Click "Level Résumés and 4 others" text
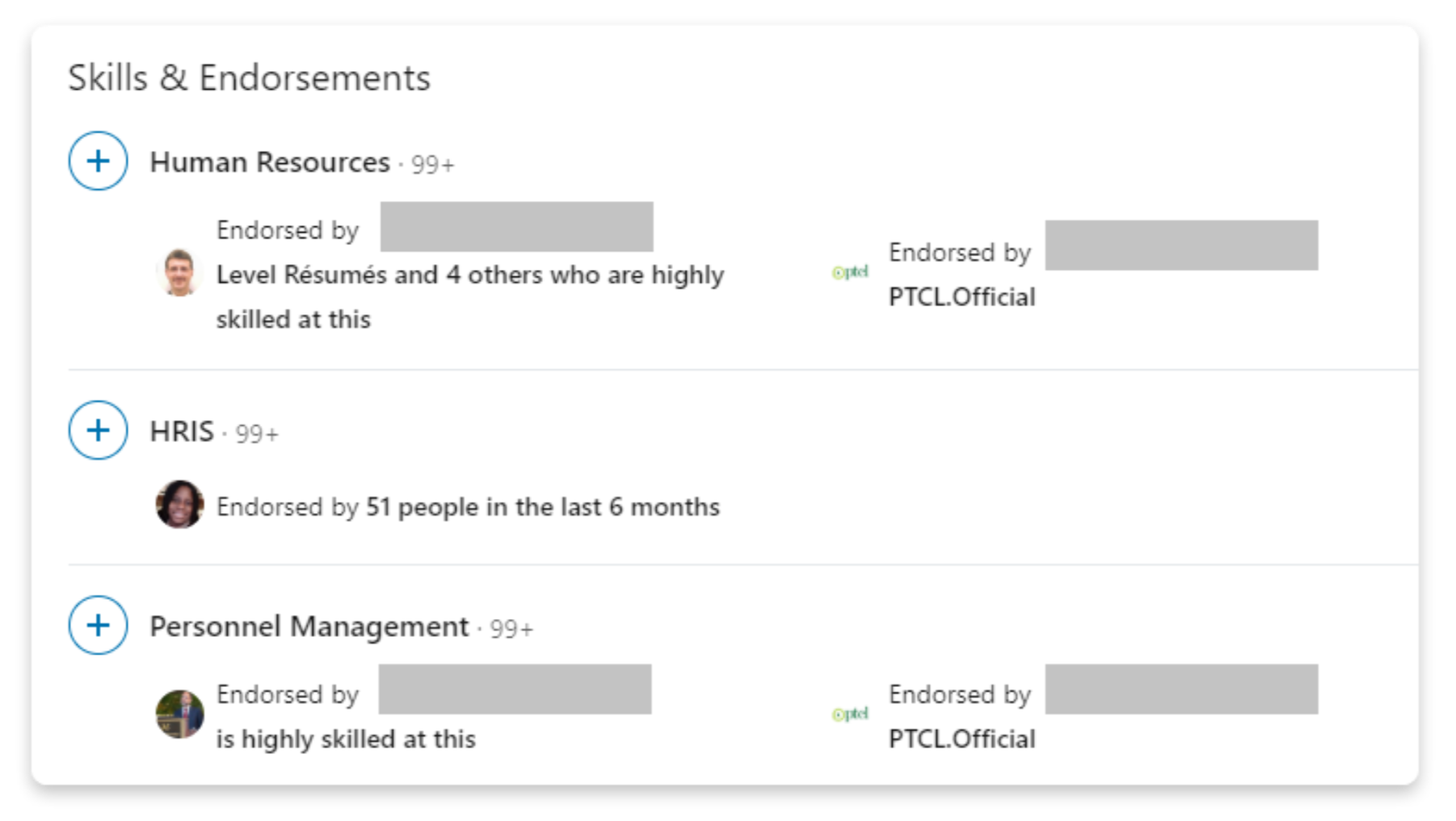Image resolution: width=1456 pixels, height=821 pixels. click(x=469, y=276)
